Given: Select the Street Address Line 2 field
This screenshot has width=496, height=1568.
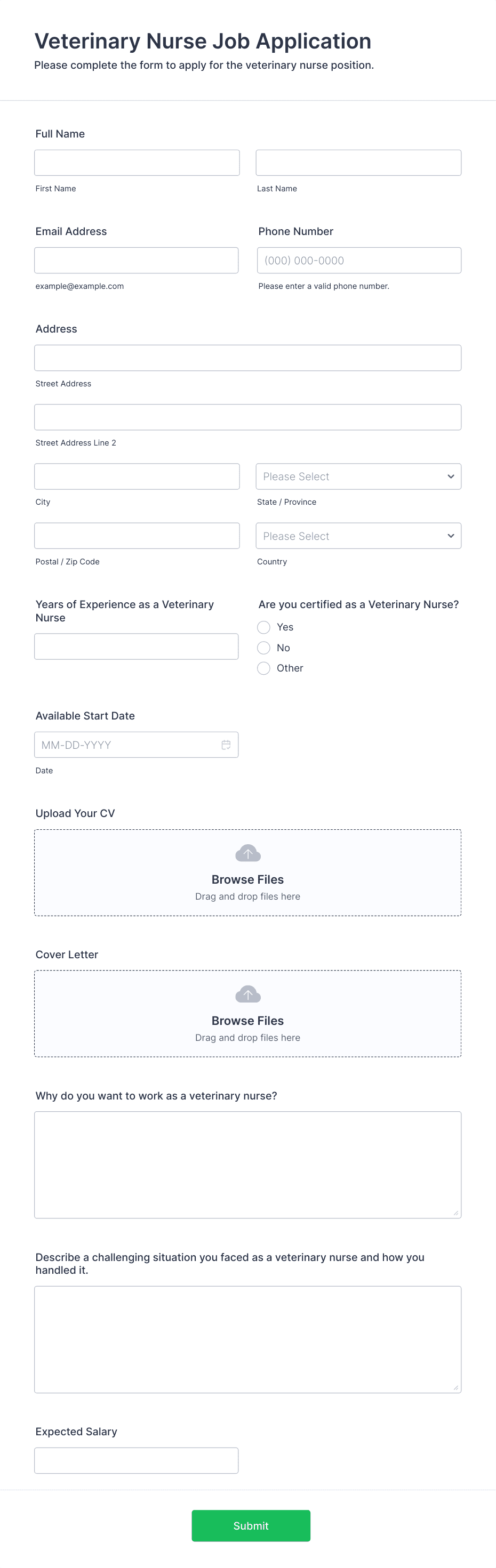Looking at the screenshot, I should coord(247,417).
